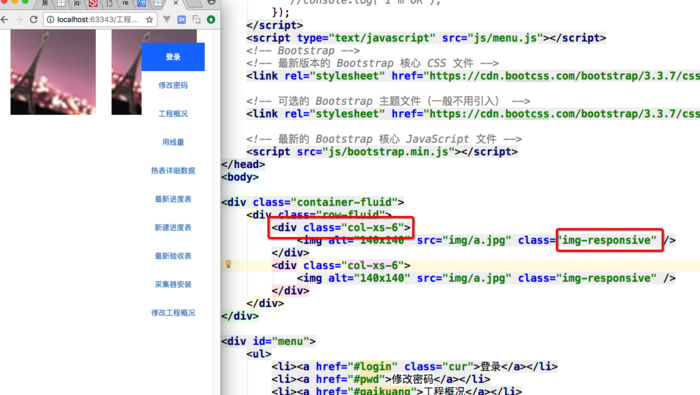Close the current browser tab
The image size is (700, 395).
[175, 3]
